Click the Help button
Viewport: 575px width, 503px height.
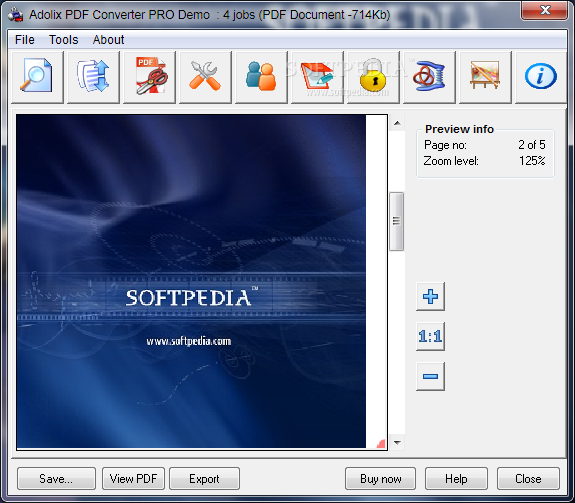(456, 478)
